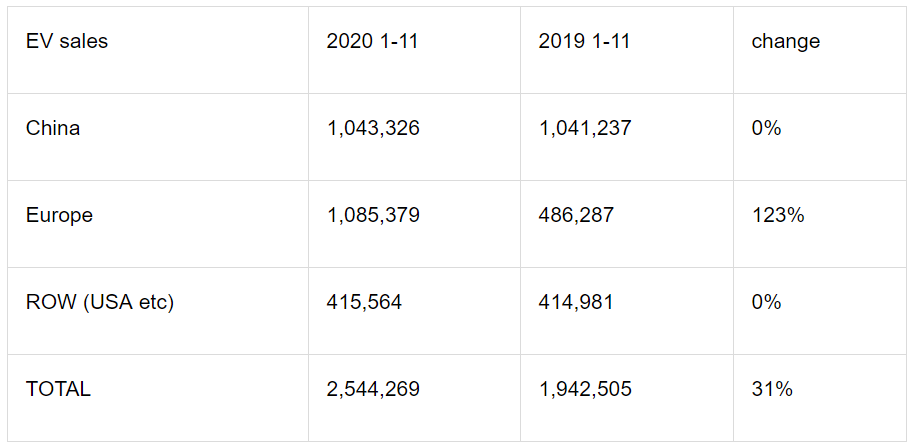This screenshot has height=447, width=918.
Task: Click the "TOTAL" row label
Action: (x=58, y=389)
